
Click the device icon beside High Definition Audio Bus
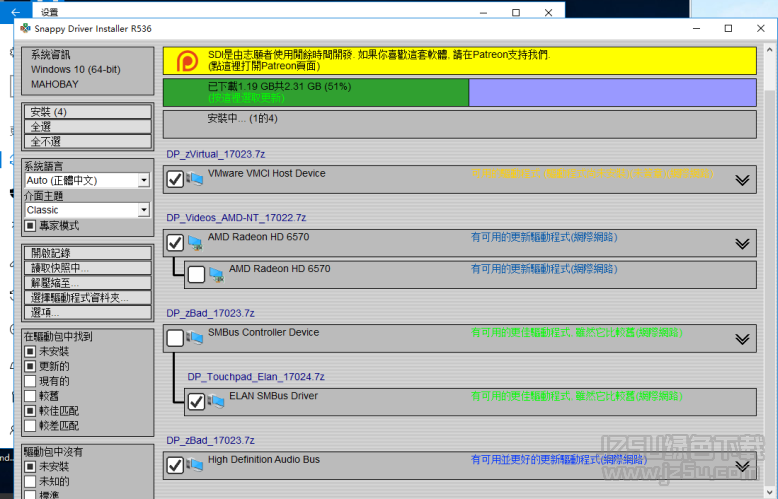(194, 465)
